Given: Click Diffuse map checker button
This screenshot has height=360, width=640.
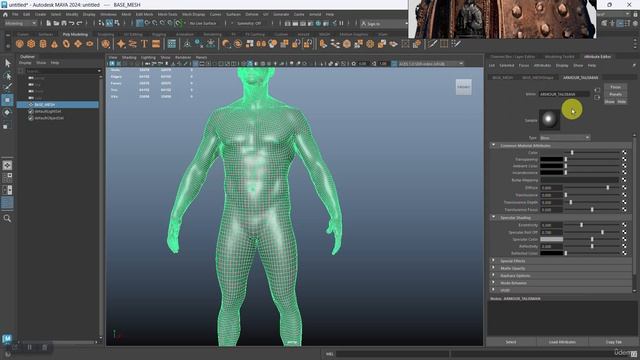Looking at the screenshot, I should click(x=624, y=188).
